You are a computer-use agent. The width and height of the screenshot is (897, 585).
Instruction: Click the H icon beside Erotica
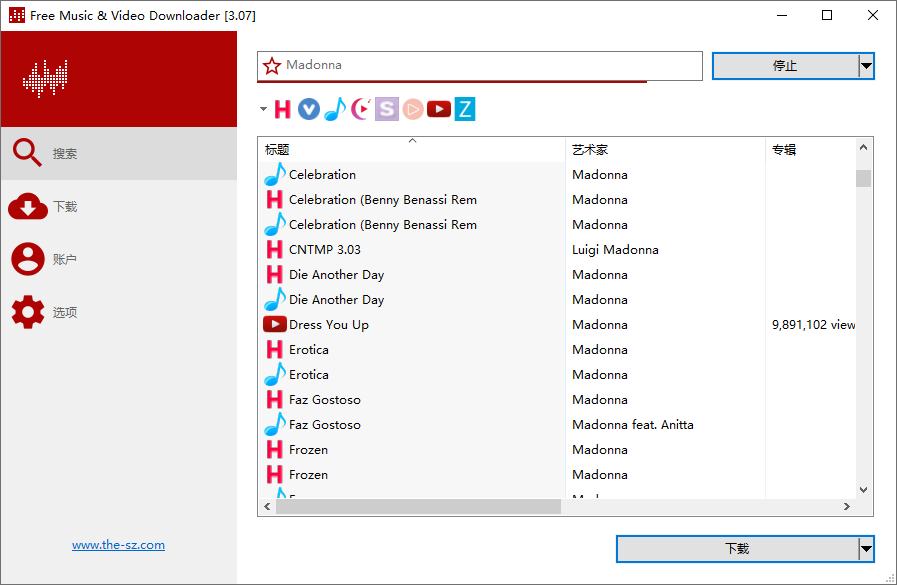(275, 349)
